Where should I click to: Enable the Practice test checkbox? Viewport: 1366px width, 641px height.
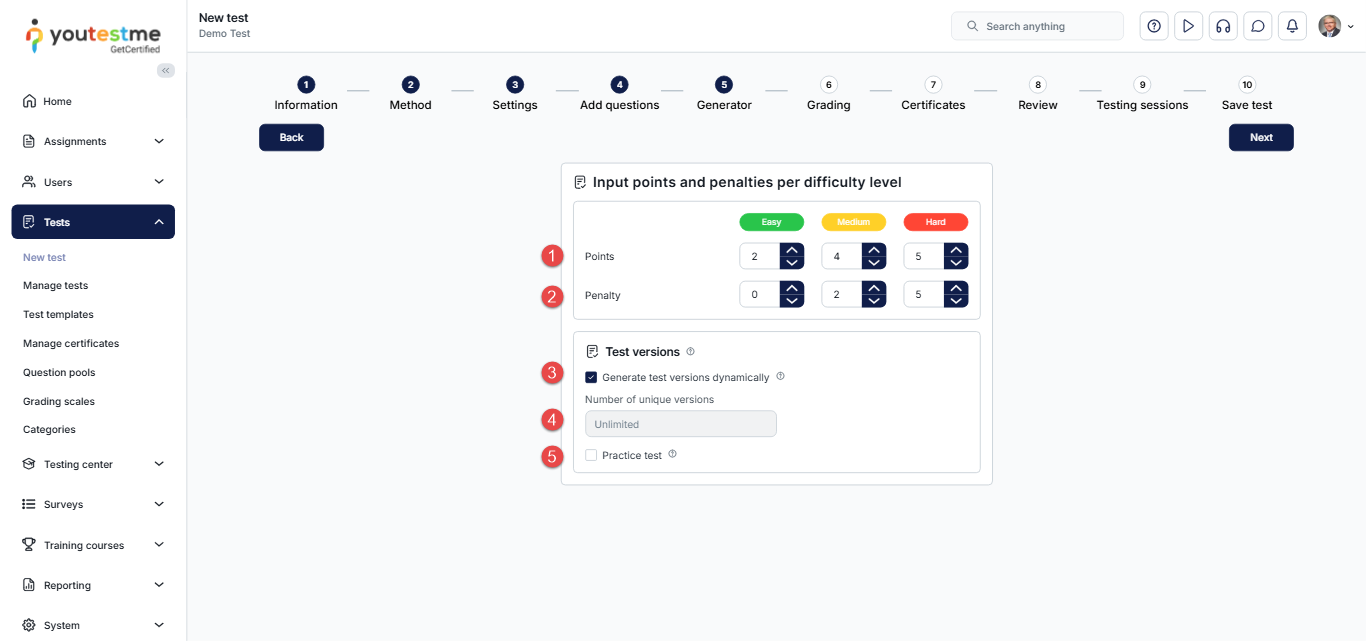pos(591,455)
